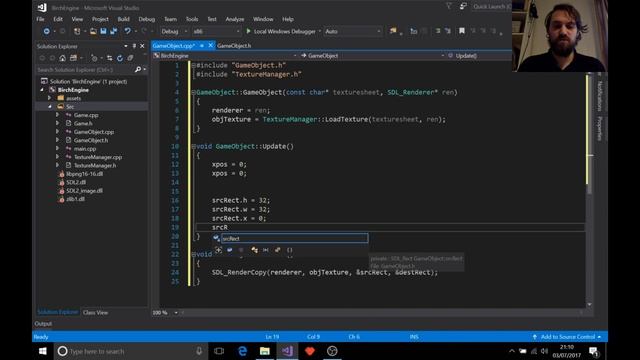The height and width of the screenshot is (360, 640).
Task: Open the Action Center notification icon
Action: (594, 351)
